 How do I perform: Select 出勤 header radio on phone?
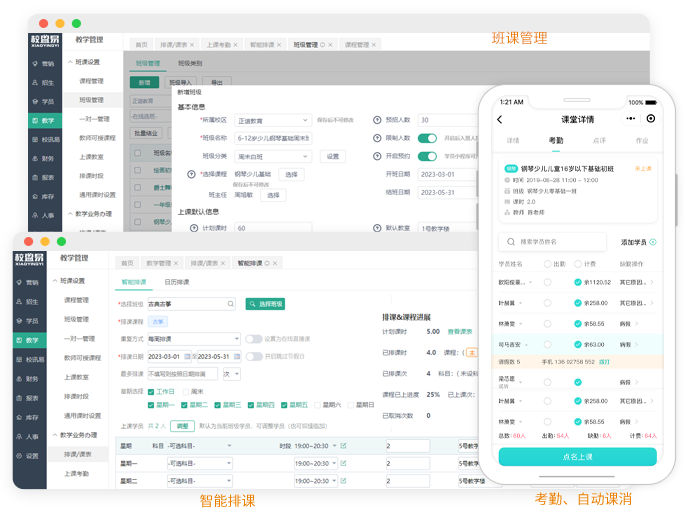pos(547,264)
